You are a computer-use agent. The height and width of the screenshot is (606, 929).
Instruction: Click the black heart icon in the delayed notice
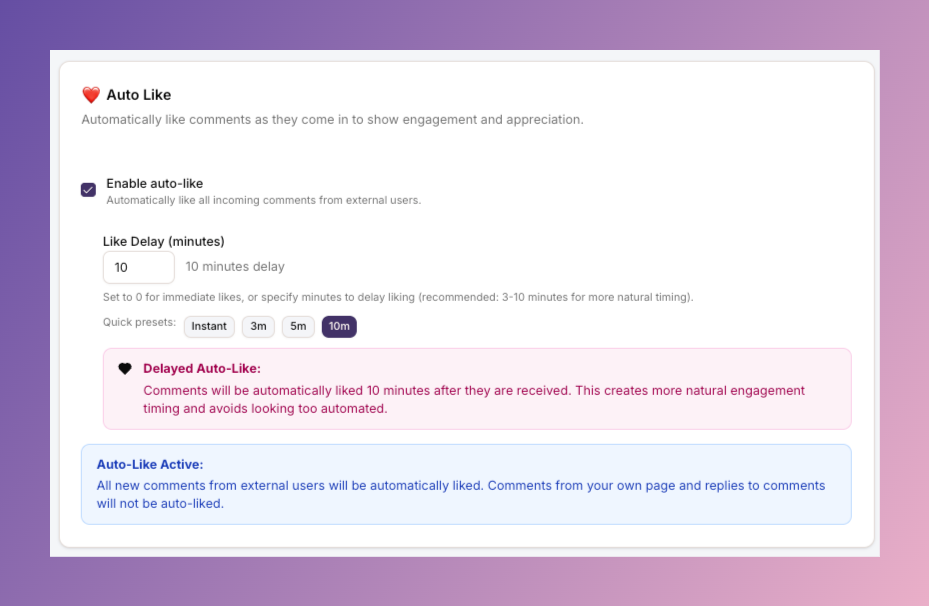(x=124, y=368)
